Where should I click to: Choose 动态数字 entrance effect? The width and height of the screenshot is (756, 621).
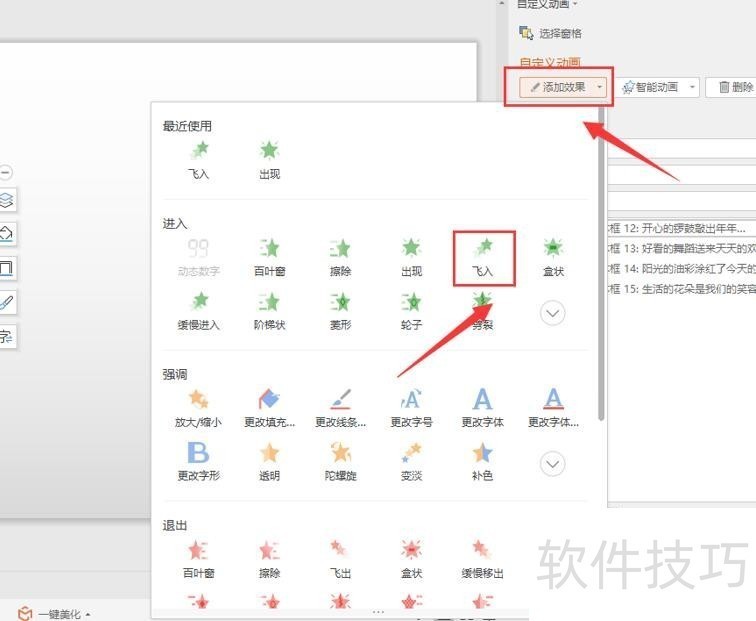198,258
